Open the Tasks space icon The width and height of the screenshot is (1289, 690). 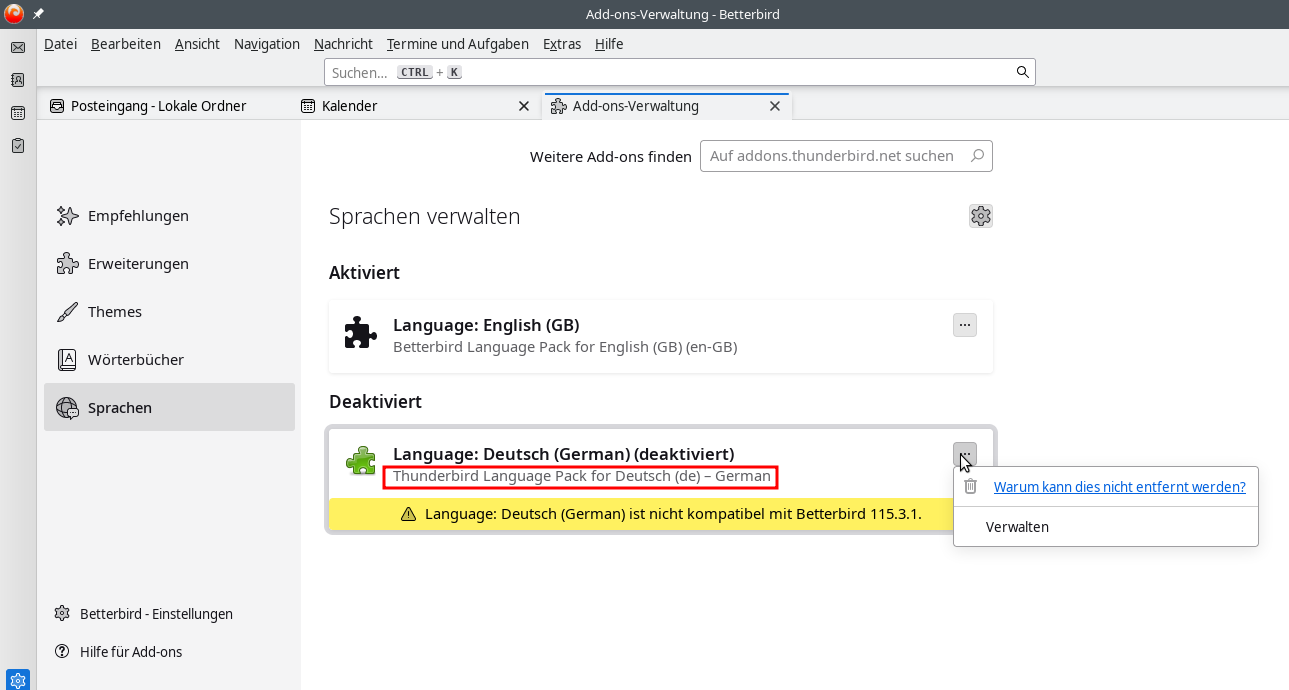tap(18, 146)
